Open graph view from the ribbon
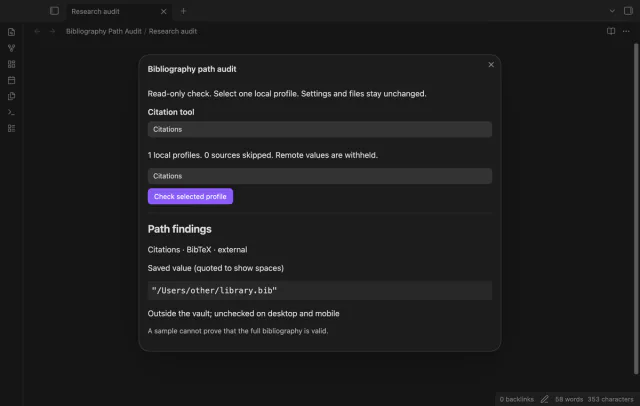Image resolution: width=640 pixels, height=406 pixels. coord(11,48)
